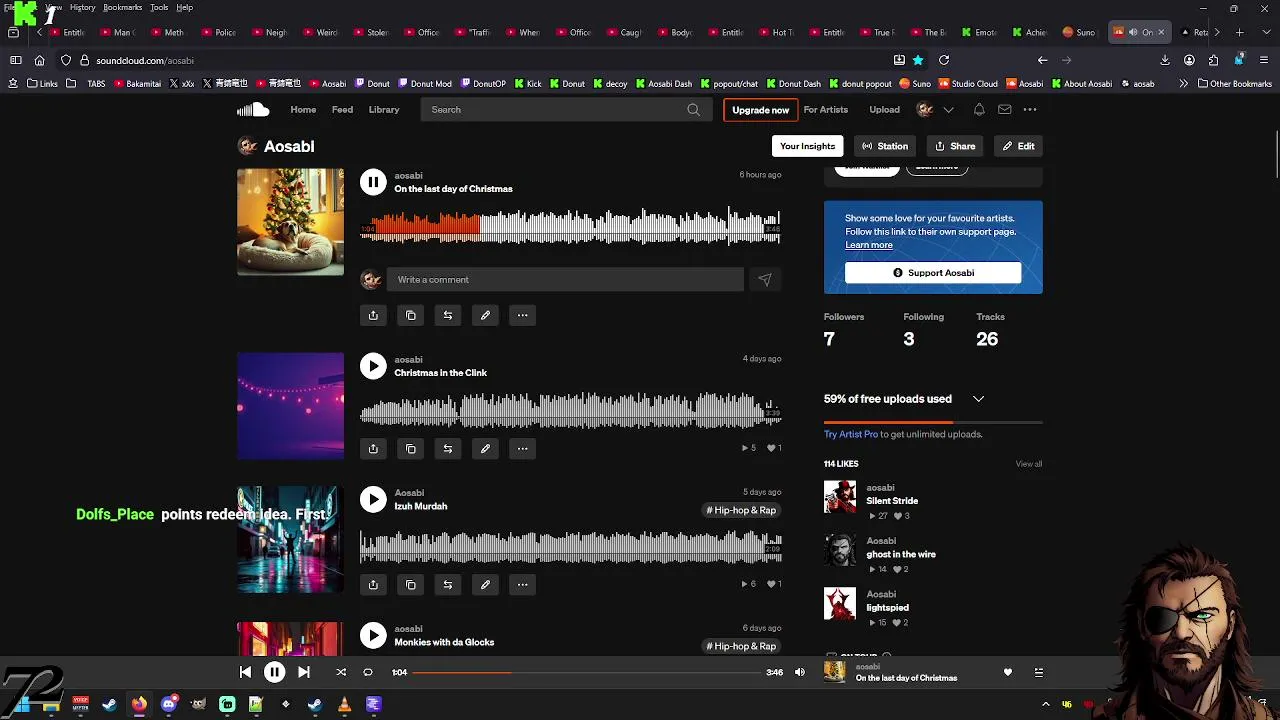Open more options for 'On the last day of Christmas'
1280x720 pixels.
(x=522, y=315)
